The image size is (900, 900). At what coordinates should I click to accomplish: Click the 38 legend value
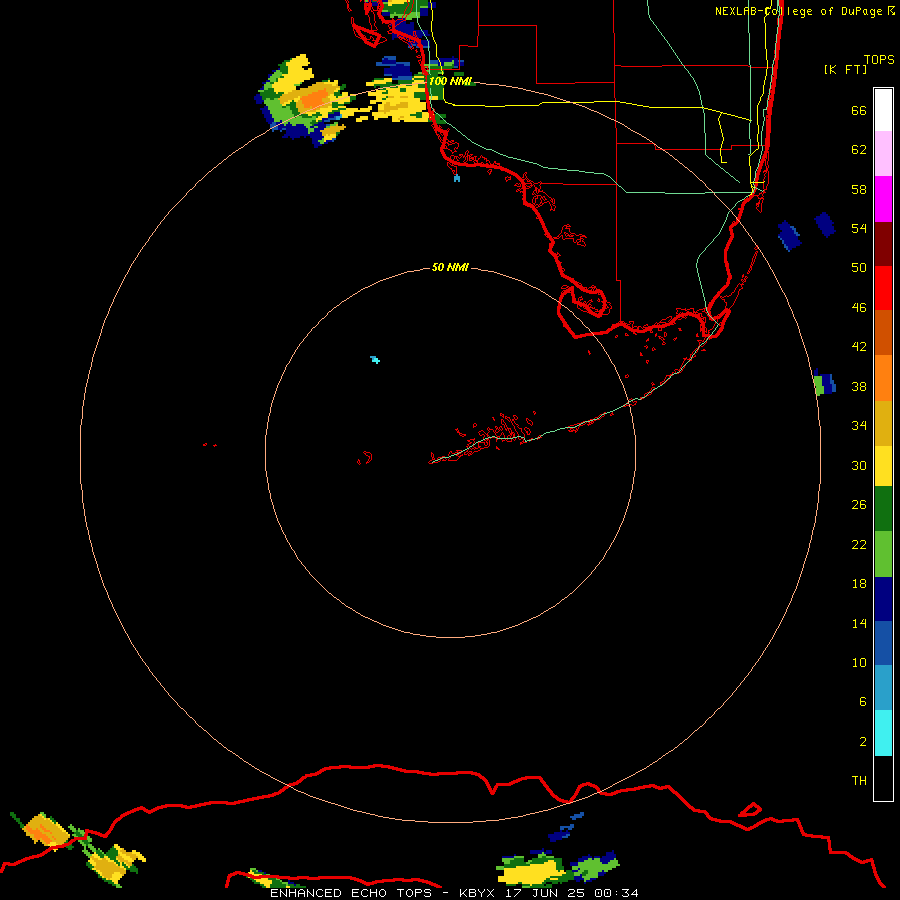tap(859, 386)
